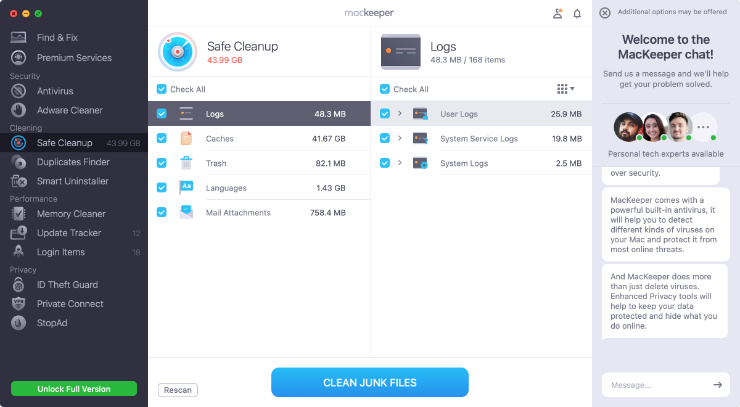The width and height of the screenshot is (740, 407).
Task: Open the grid view options dropdown
Action: pyautogui.click(x=565, y=89)
